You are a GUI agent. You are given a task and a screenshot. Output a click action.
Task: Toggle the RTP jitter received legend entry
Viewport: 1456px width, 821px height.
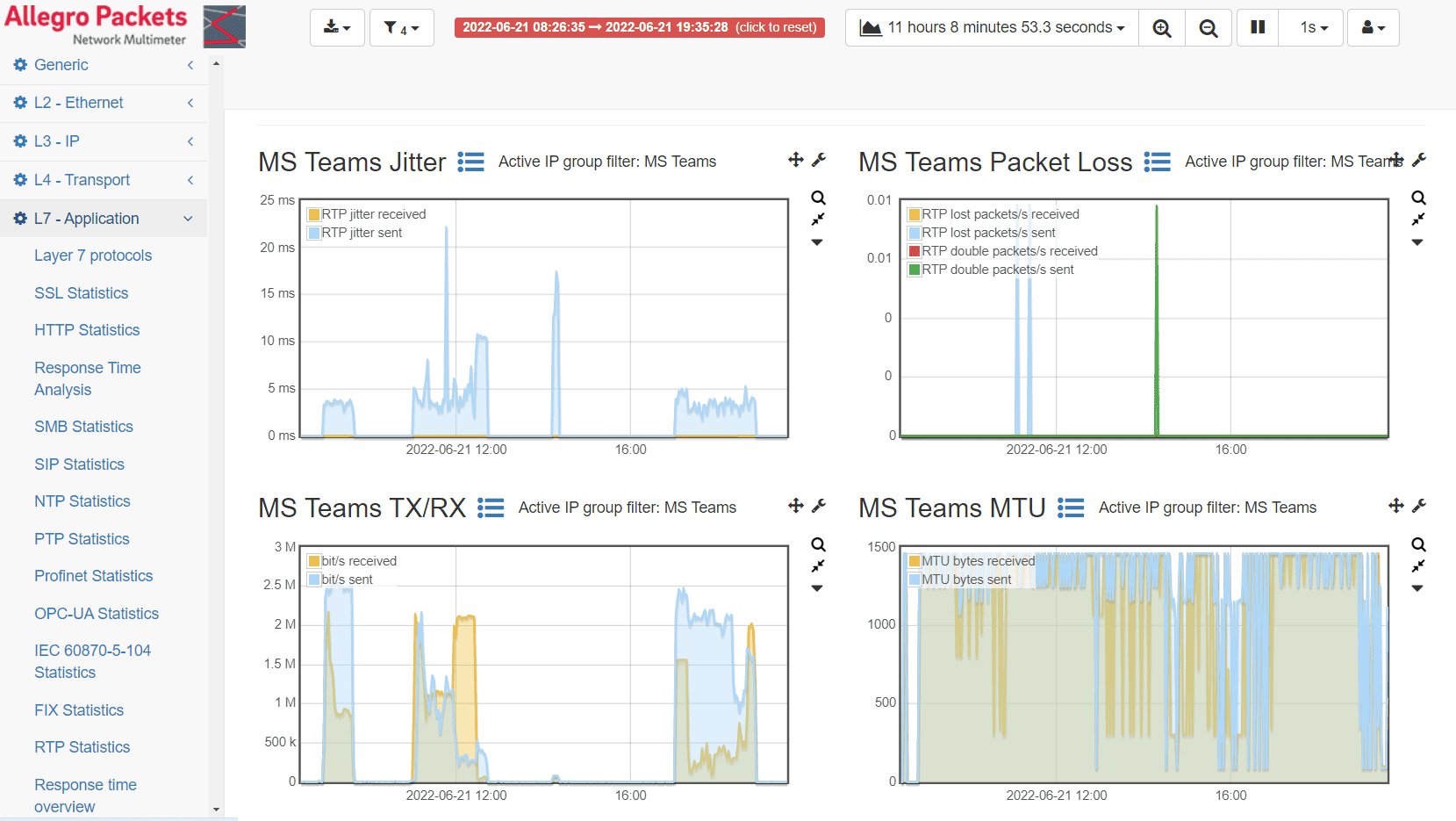pyautogui.click(x=367, y=214)
